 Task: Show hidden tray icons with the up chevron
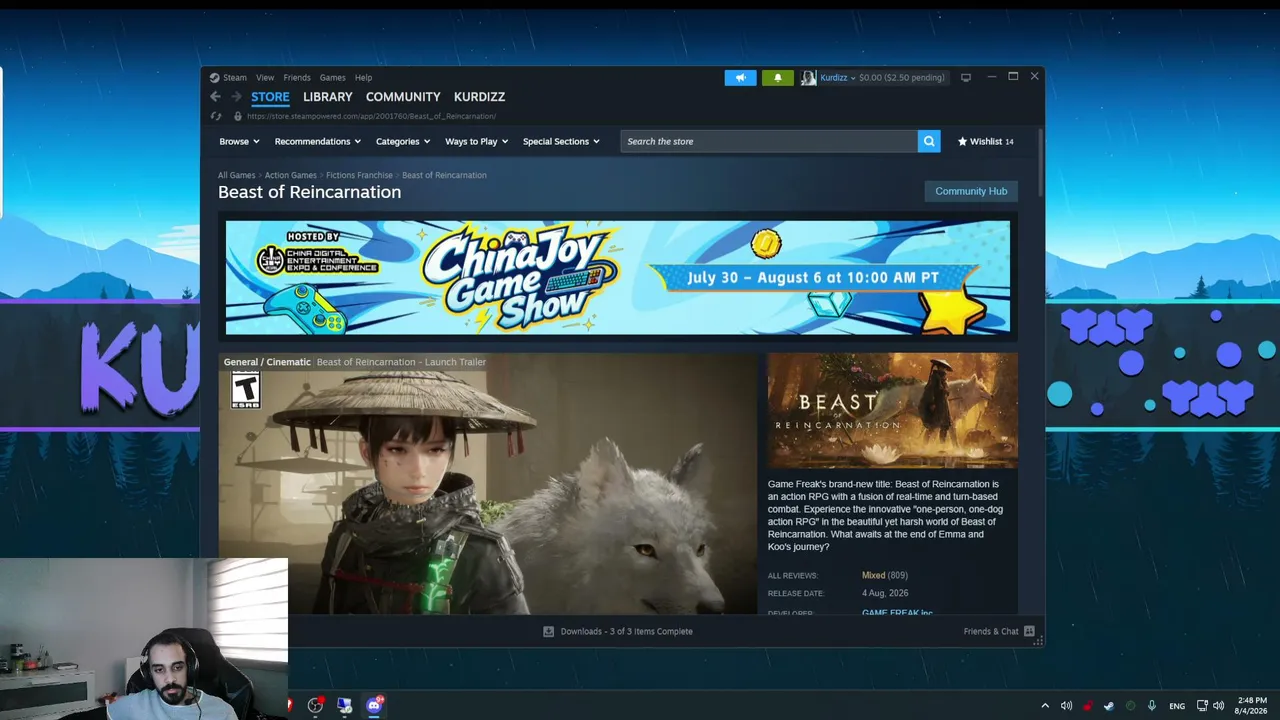tap(1045, 705)
